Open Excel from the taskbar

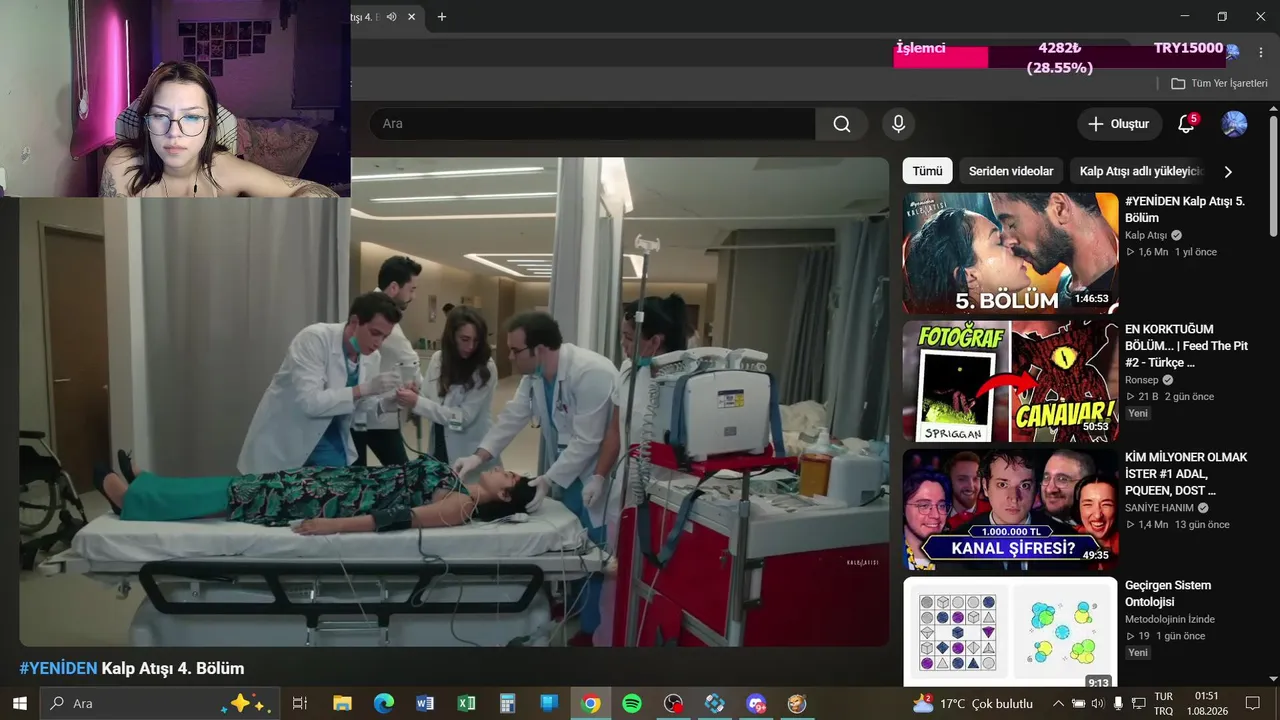pyautogui.click(x=466, y=703)
